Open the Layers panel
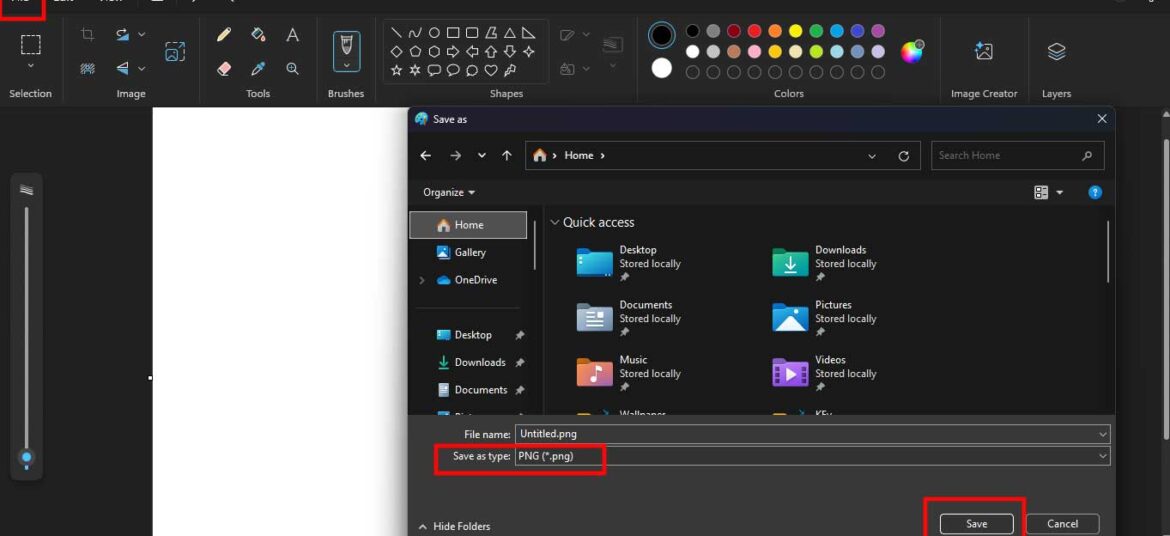 coord(1056,52)
